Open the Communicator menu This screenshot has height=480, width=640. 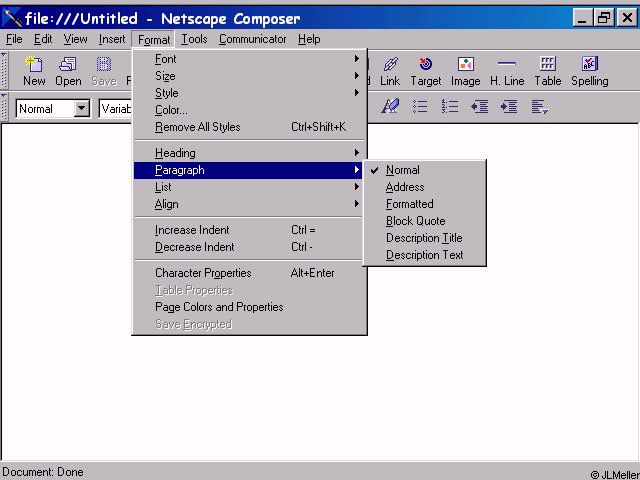tap(252, 39)
